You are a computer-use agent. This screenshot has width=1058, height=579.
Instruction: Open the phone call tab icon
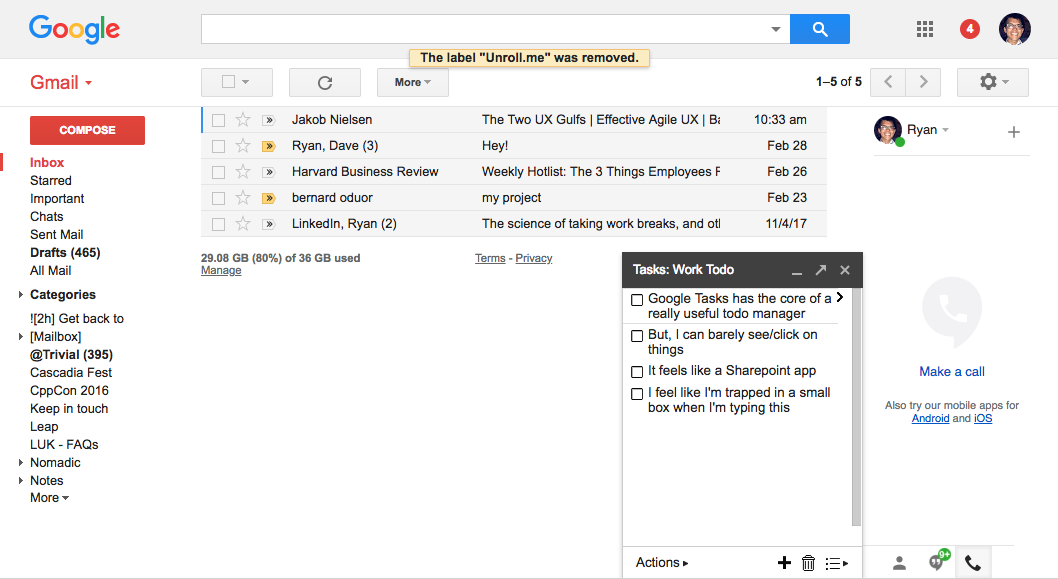[x=972, y=563]
